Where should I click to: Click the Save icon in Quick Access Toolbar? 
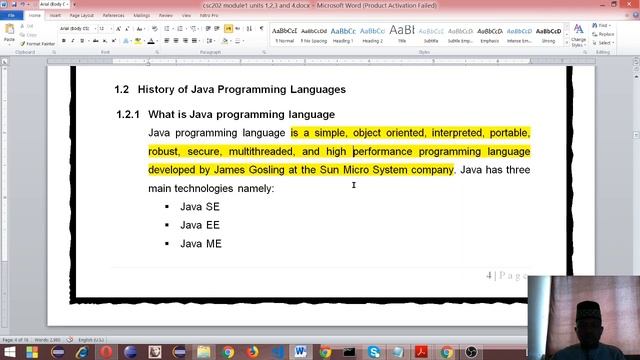click(14, 4)
